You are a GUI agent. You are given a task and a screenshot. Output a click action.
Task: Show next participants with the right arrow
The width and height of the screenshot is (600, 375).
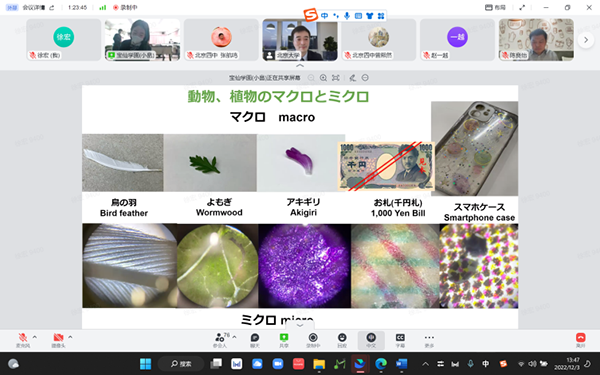click(585, 40)
